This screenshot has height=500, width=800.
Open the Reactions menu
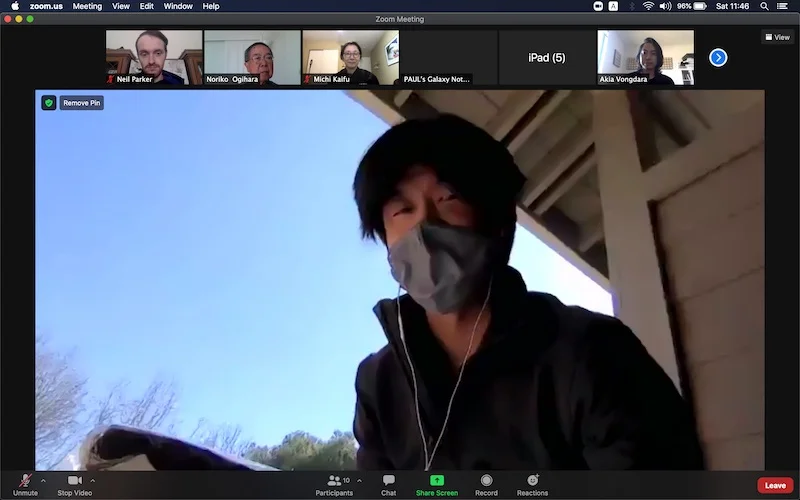[x=532, y=484]
